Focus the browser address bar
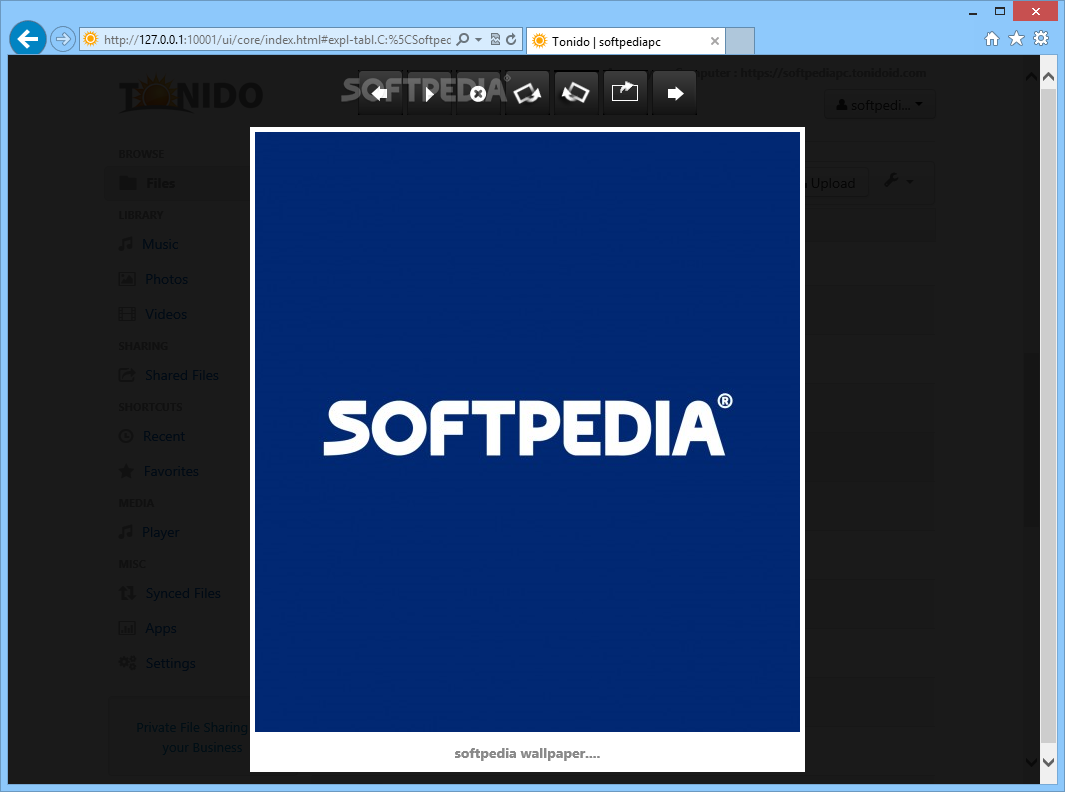 (276, 39)
